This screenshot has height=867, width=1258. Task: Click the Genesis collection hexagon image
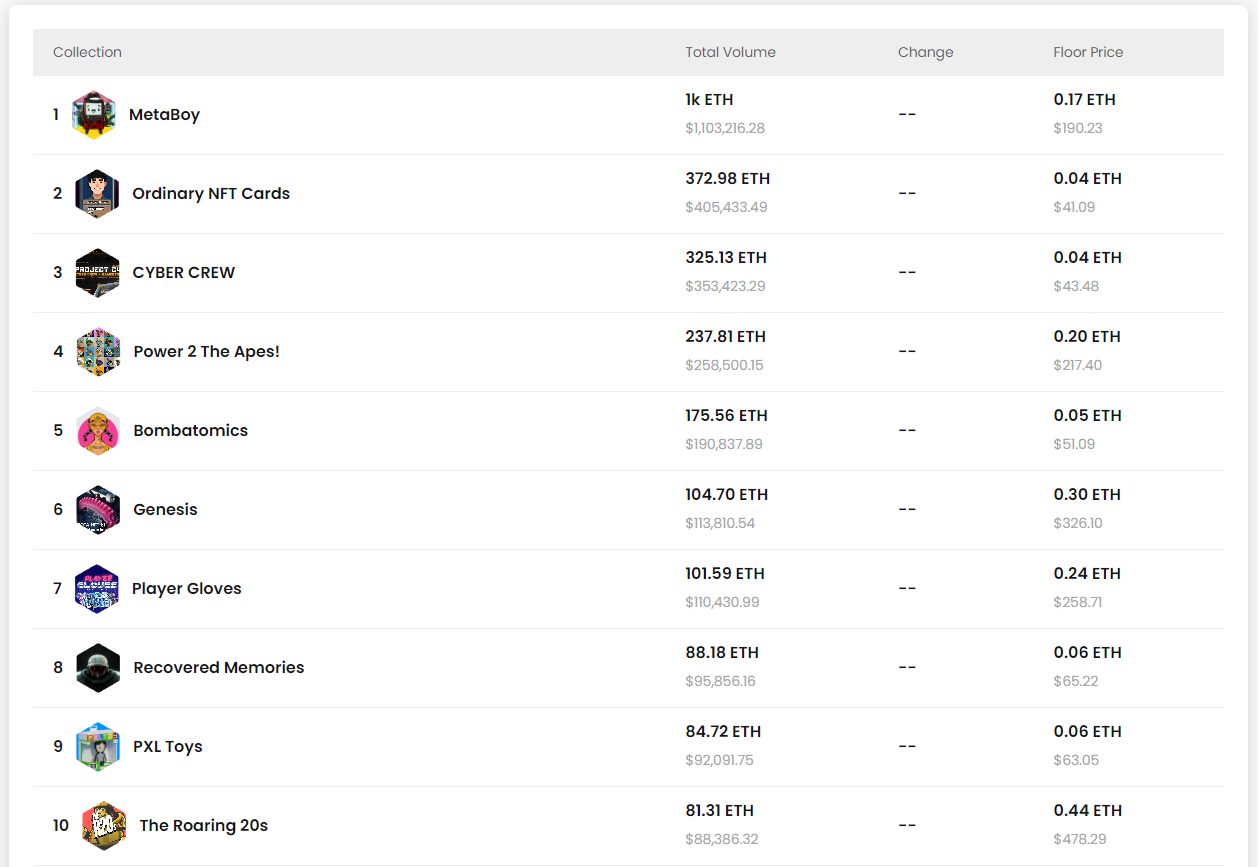tap(98, 510)
